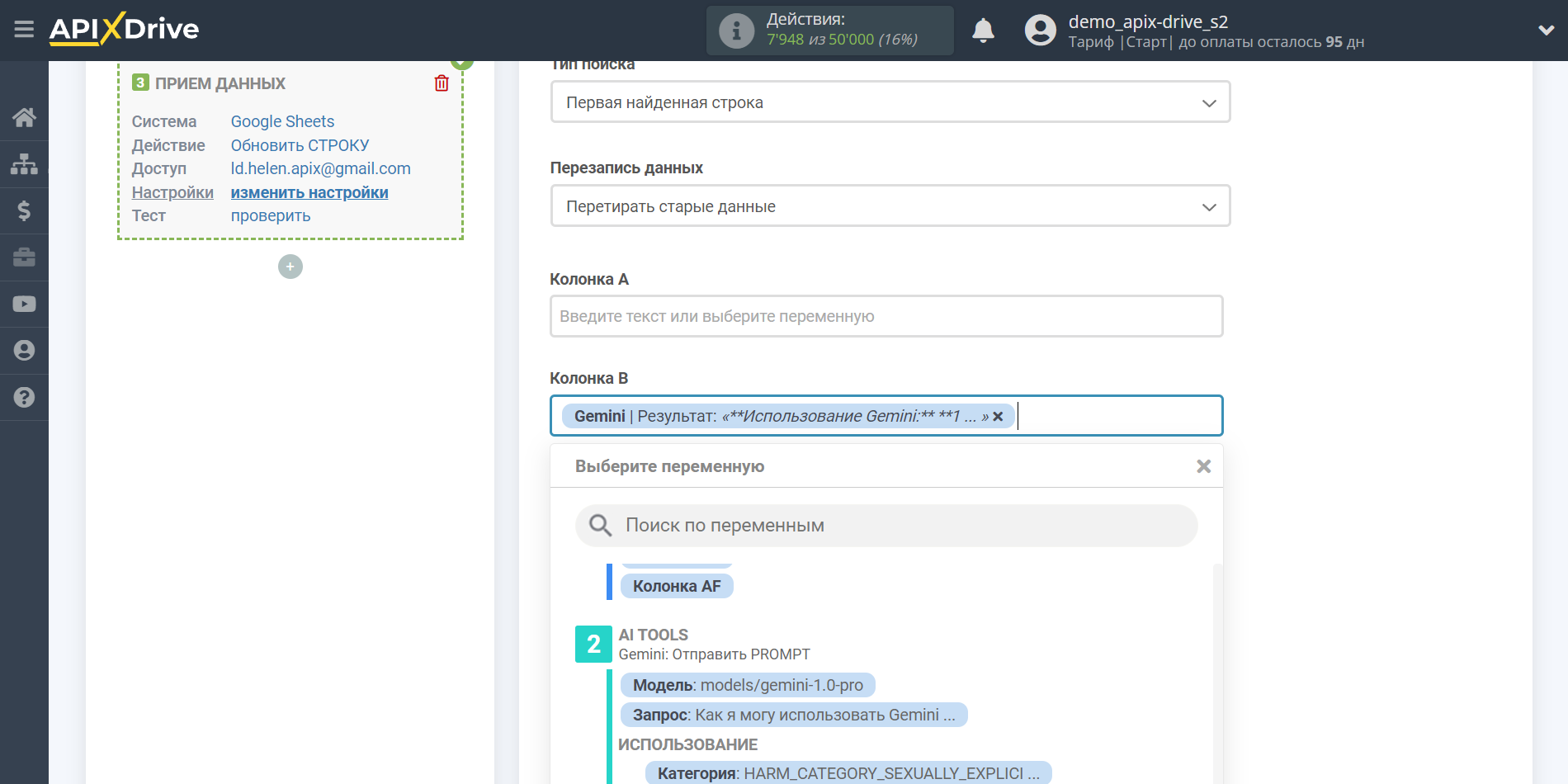Select the 'Категория' HARM_CATEGORY variable
The image size is (1568, 784).
pos(848,773)
